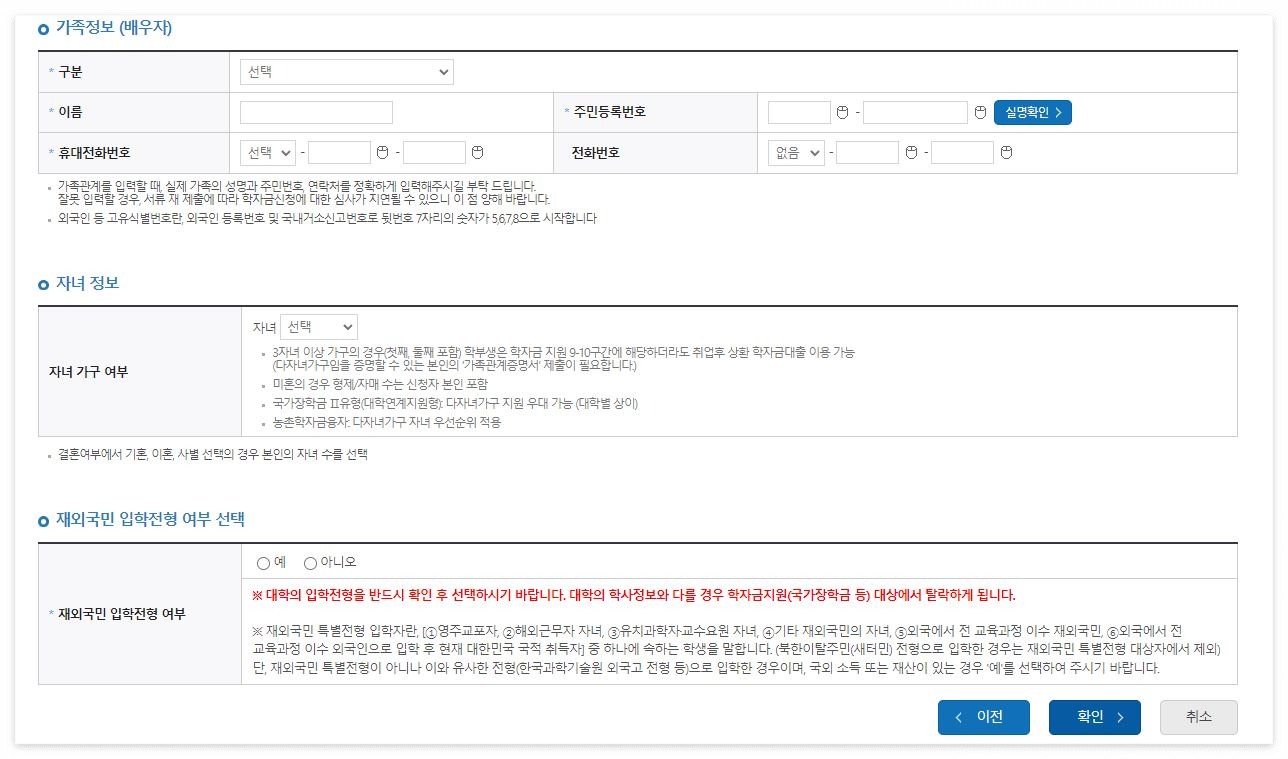Viewport: 1288px width, 759px height.
Task: Click the clock icon beside 주민등록번호 back field
Action: [978, 111]
